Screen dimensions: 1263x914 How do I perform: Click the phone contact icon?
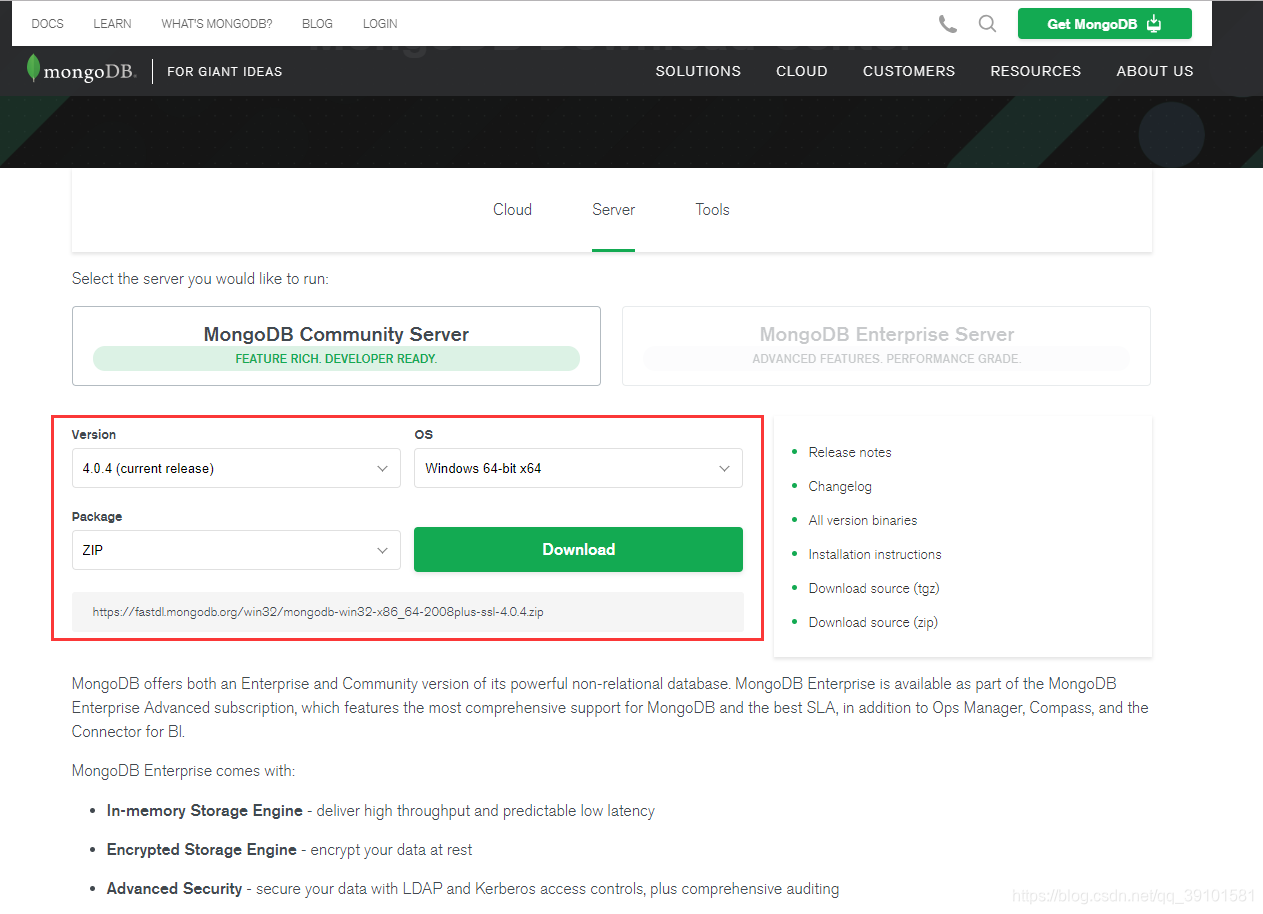coord(947,24)
